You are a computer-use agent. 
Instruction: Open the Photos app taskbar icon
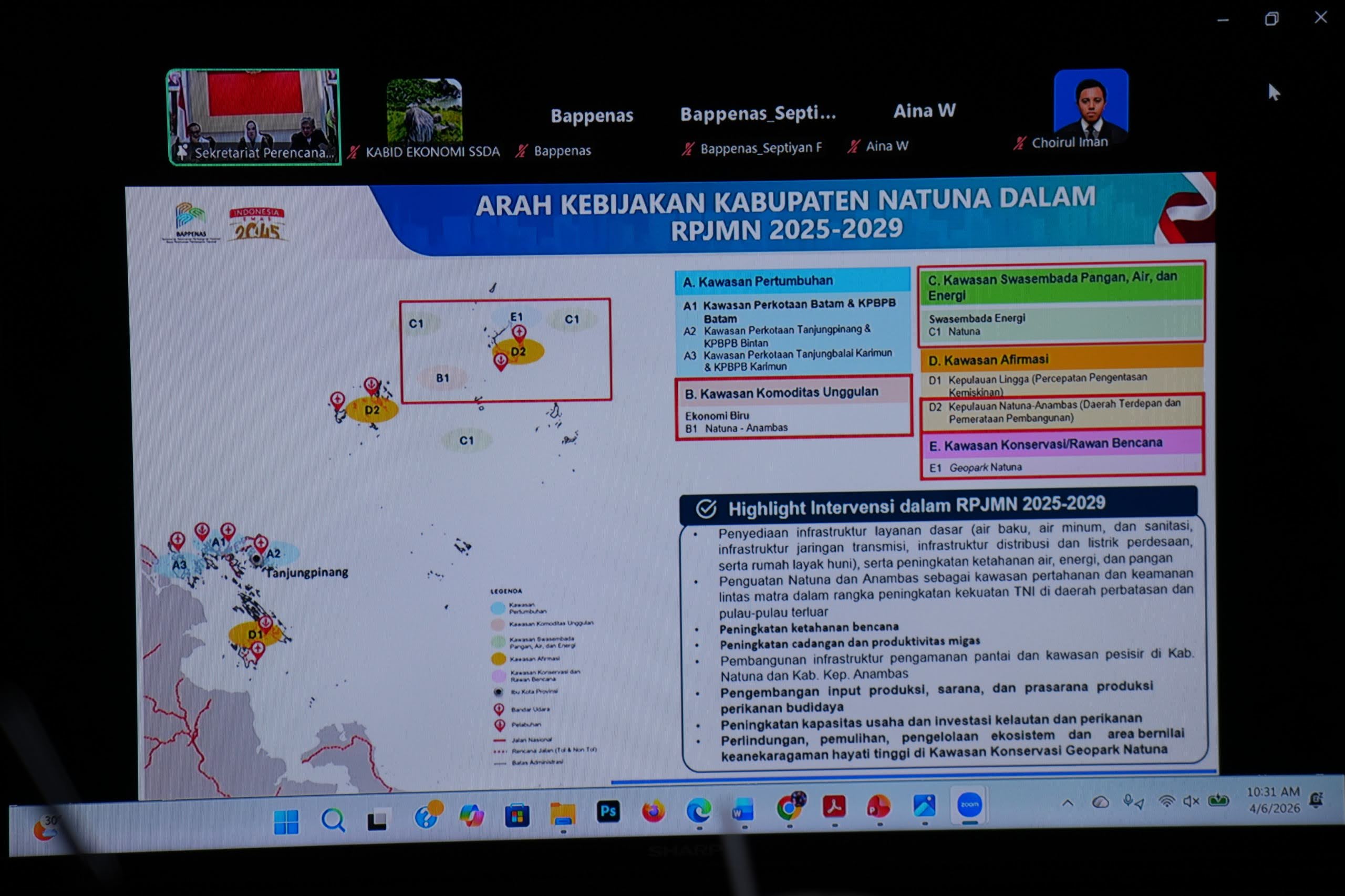coord(924,806)
